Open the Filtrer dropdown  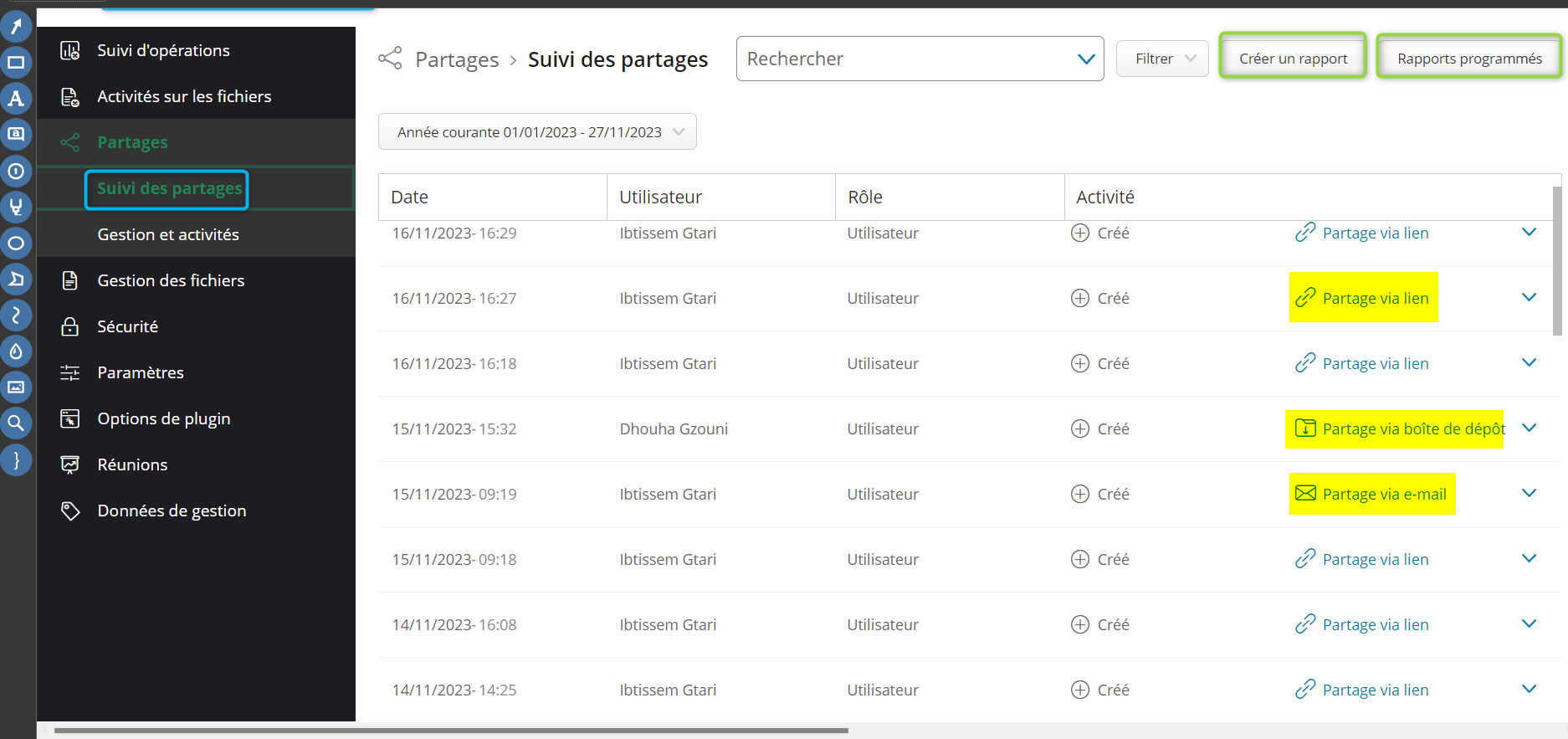tap(1162, 59)
